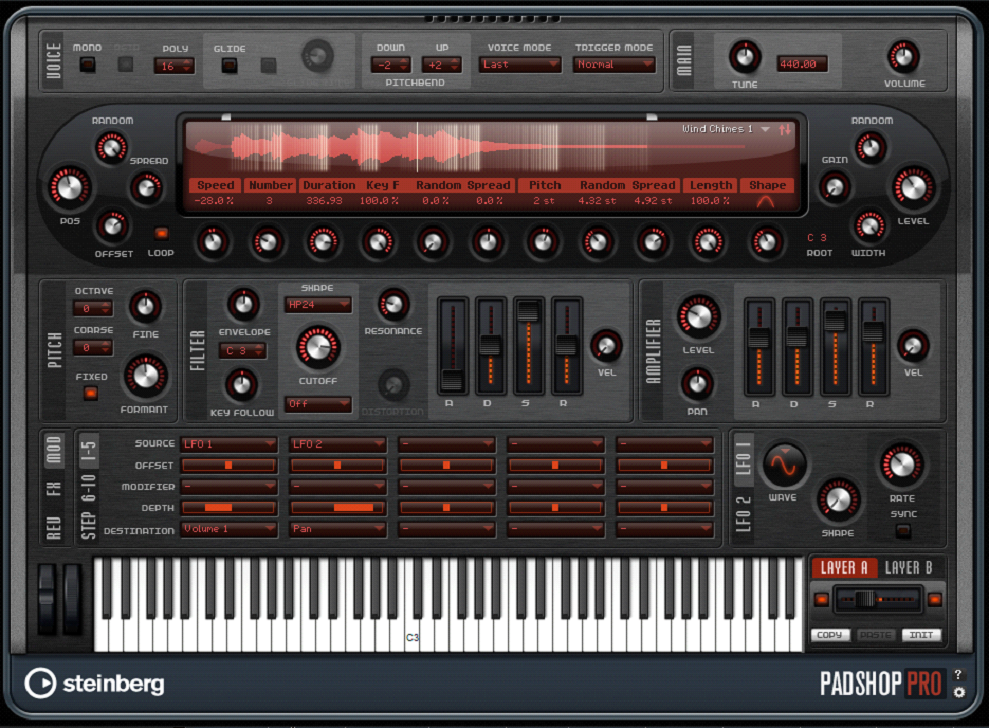Click the filter Cutoff knob
Image resolution: width=989 pixels, height=728 pixels.
pyautogui.click(x=318, y=346)
